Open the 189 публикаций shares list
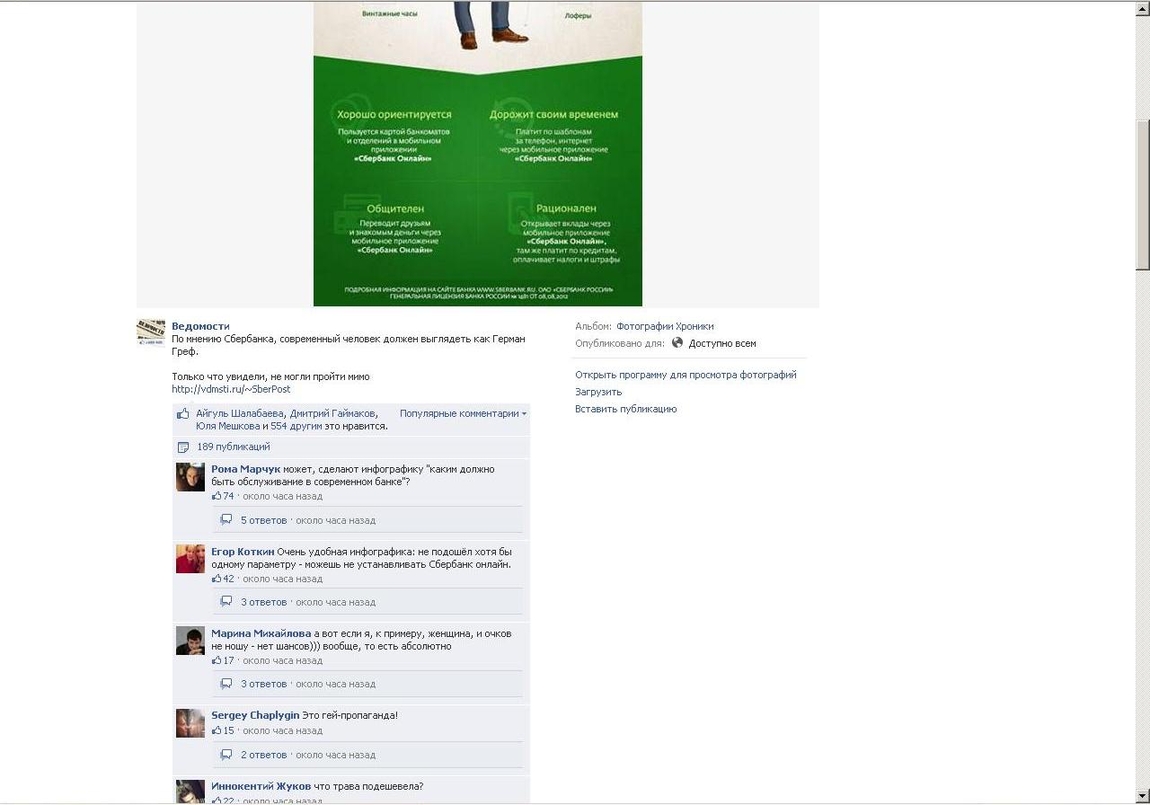The height and width of the screenshot is (805, 1150). click(x=233, y=446)
